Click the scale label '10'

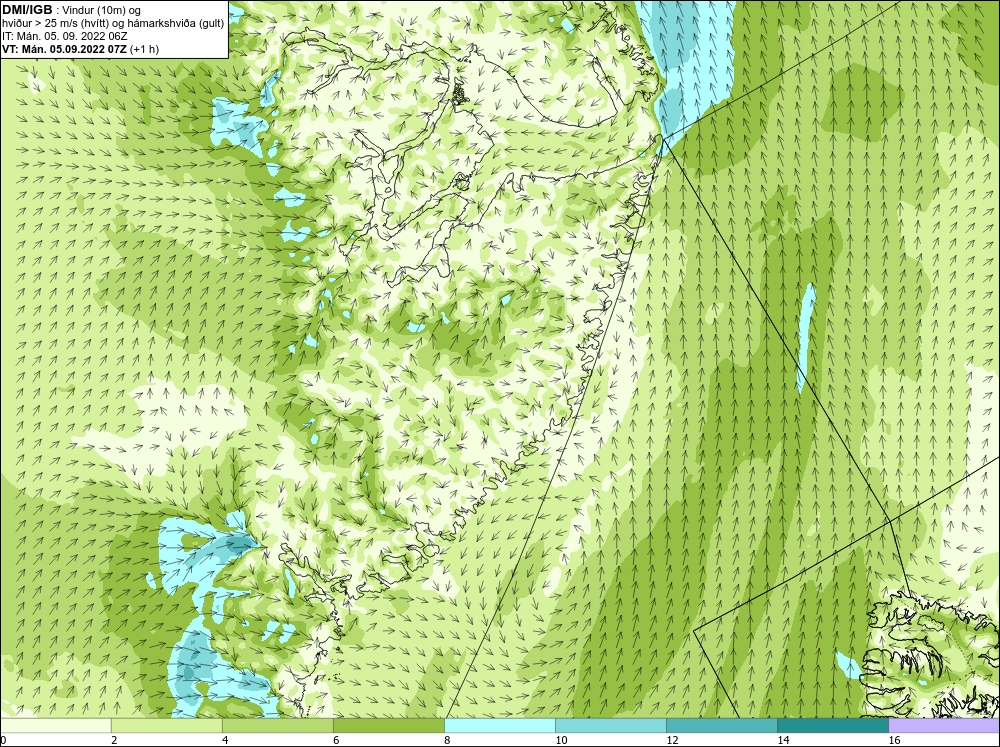[x=561, y=740]
